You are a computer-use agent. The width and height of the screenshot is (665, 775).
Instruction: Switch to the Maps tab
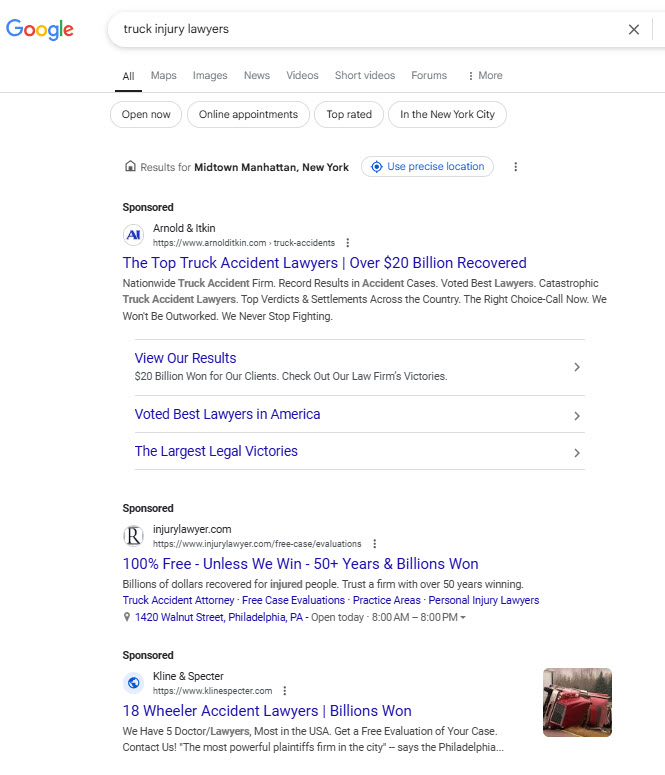[x=164, y=75]
